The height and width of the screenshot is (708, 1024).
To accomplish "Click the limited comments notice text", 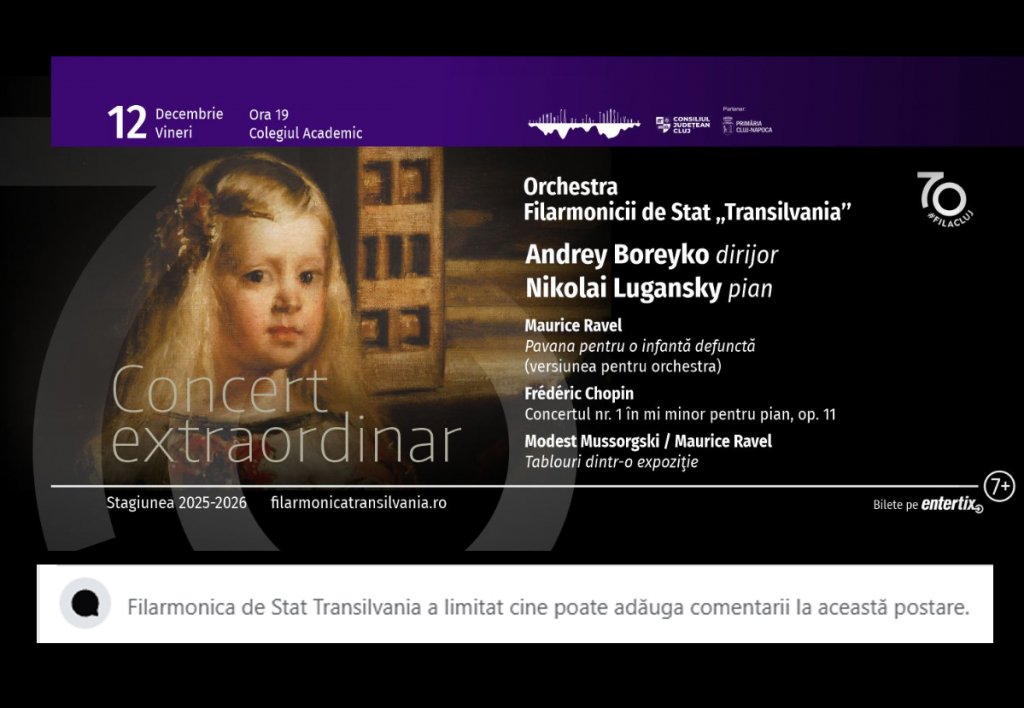I will click(548, 607).
